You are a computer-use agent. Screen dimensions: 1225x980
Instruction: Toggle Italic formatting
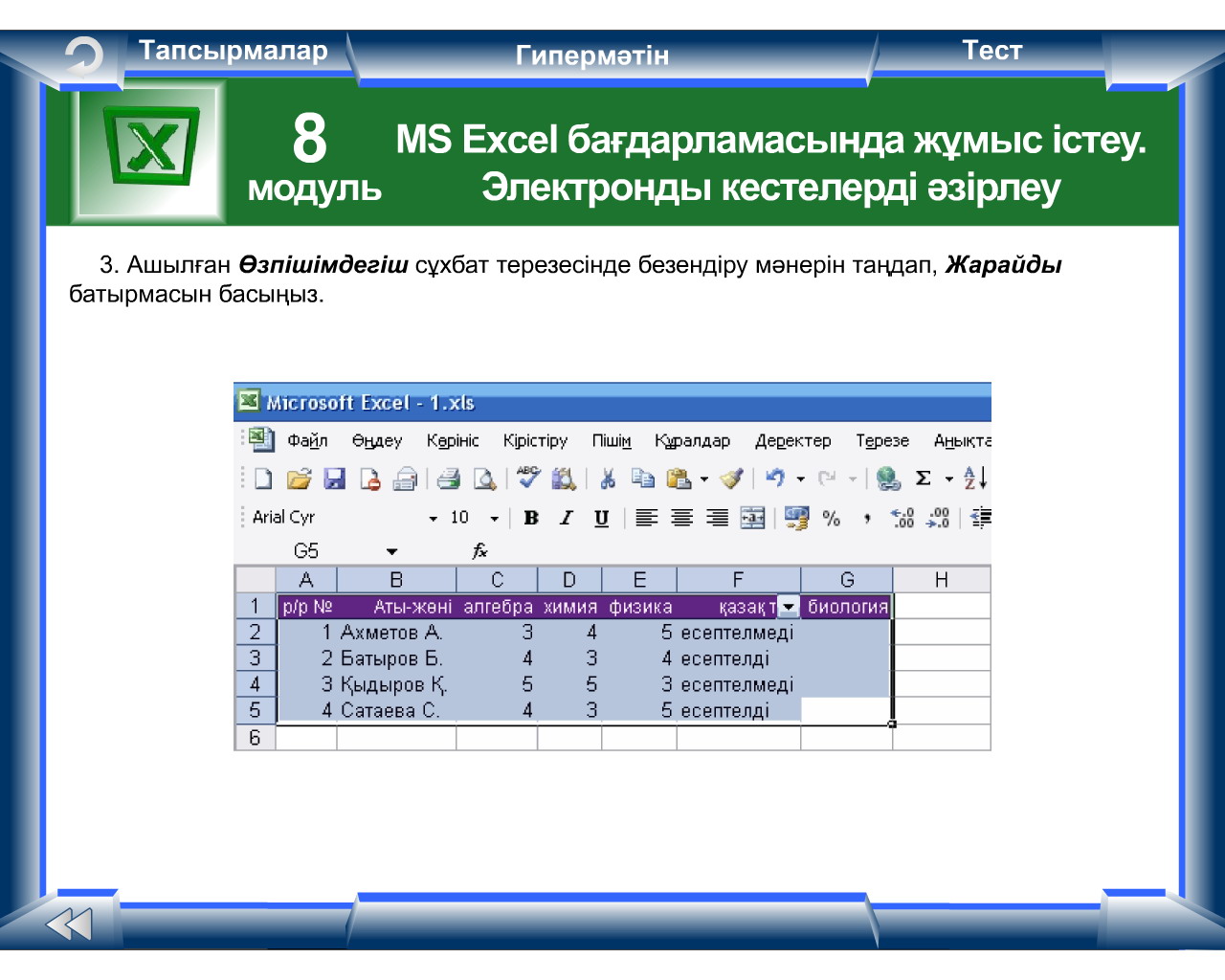click(x=567, y=518)
